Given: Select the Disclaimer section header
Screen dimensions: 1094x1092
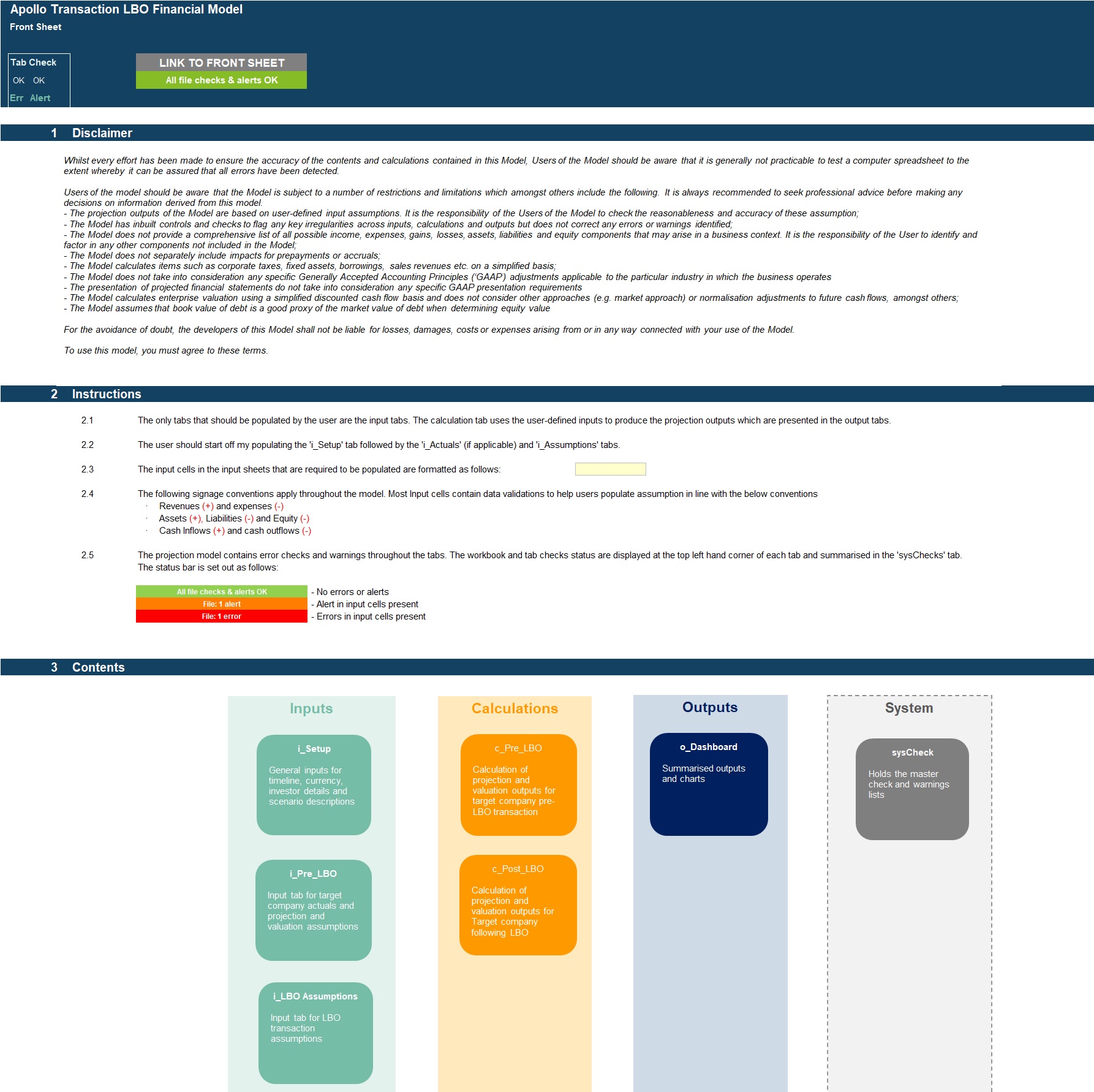Looking at the screenshot, I should pos(547,133).
